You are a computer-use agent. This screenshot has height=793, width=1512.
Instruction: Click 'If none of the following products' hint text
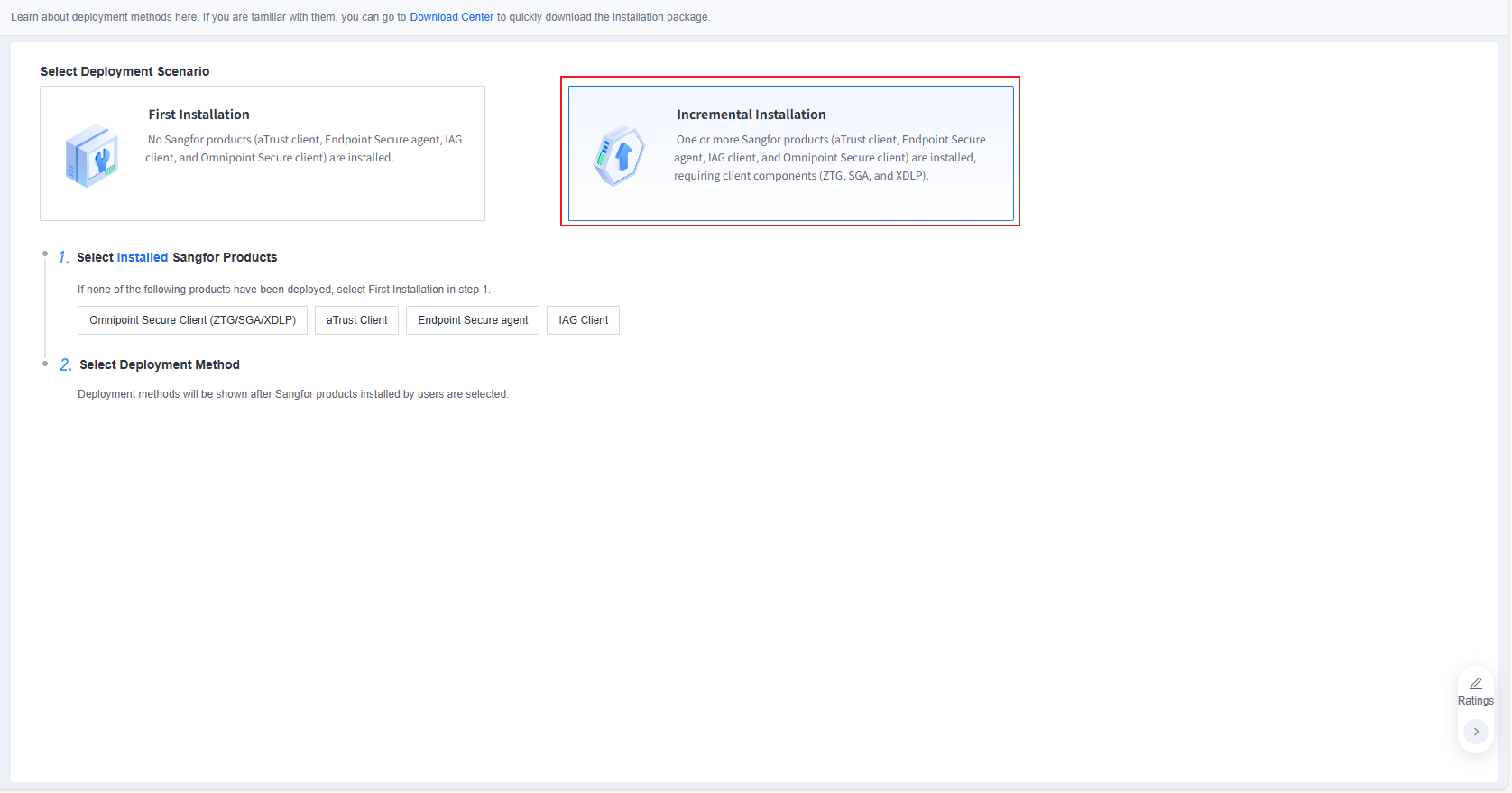point(284,290)
